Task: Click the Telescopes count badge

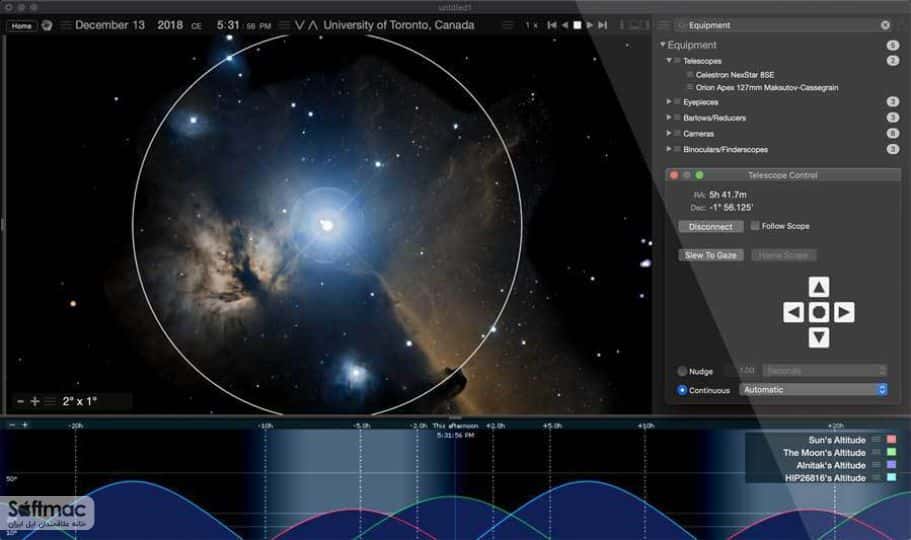Action: (893, 60)
